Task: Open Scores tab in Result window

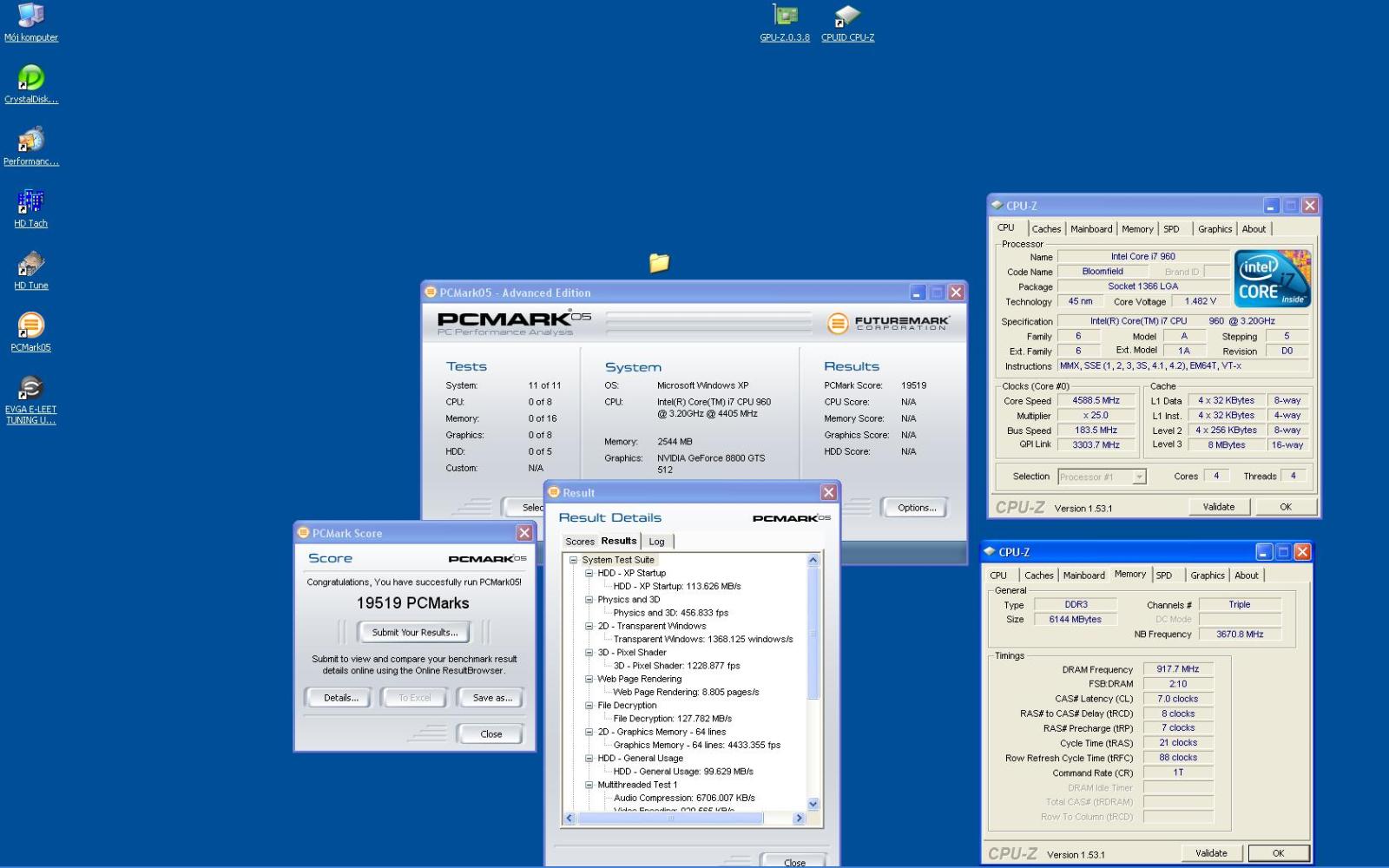Action: pos(580,542)
